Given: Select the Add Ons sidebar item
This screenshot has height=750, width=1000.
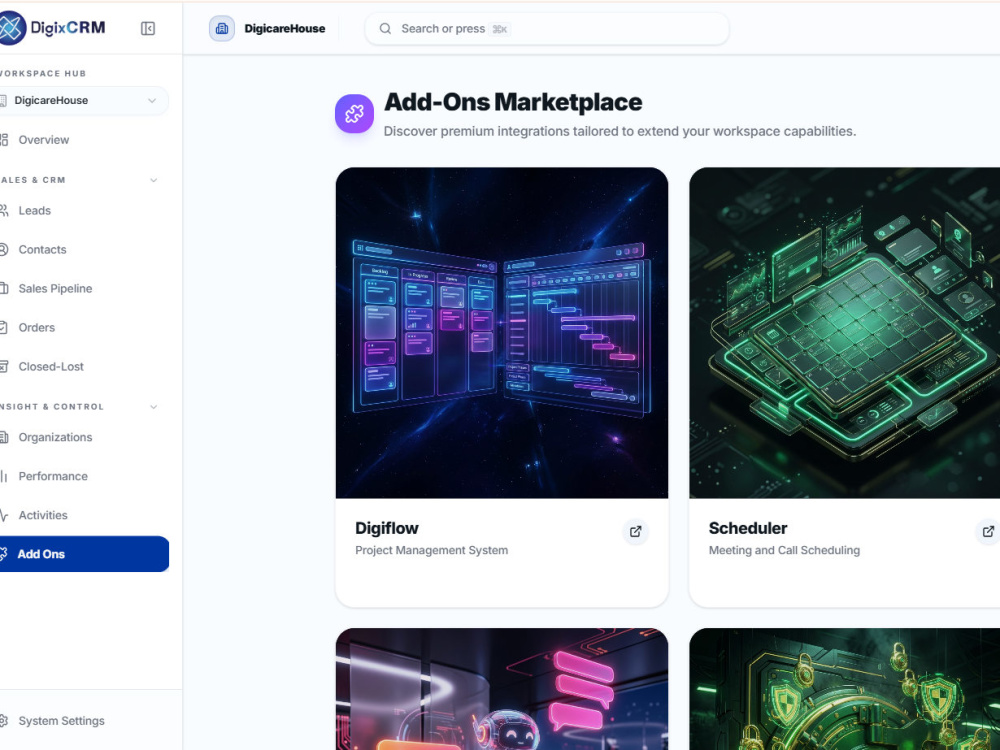Looking at the screenshot, I should coord(84,554).
